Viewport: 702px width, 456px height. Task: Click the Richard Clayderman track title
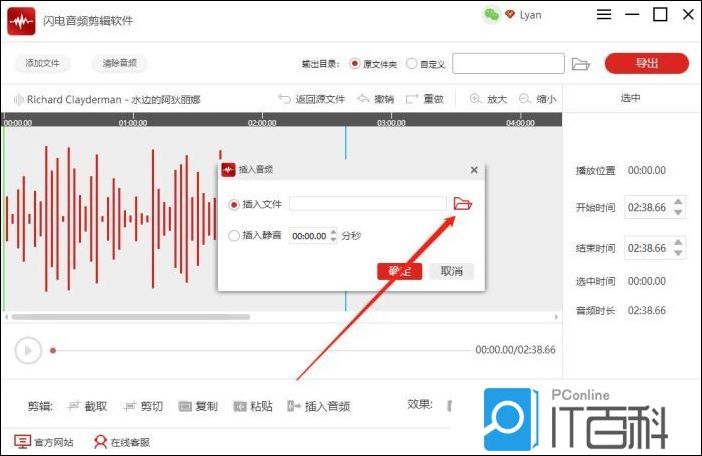(x=113, y=99)
